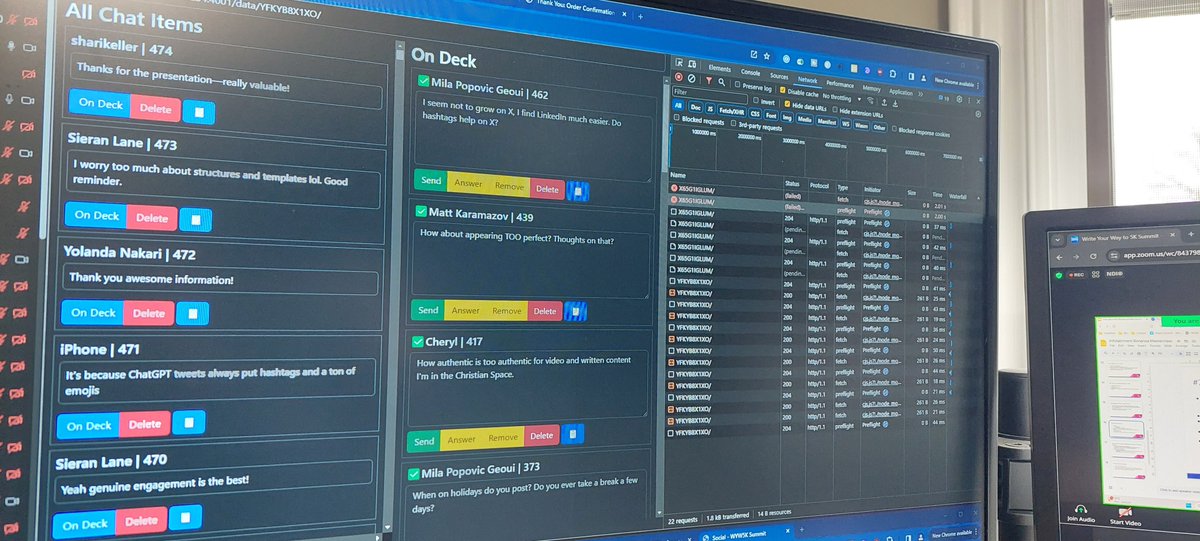Switch to the Elements tab

point(719,68)
